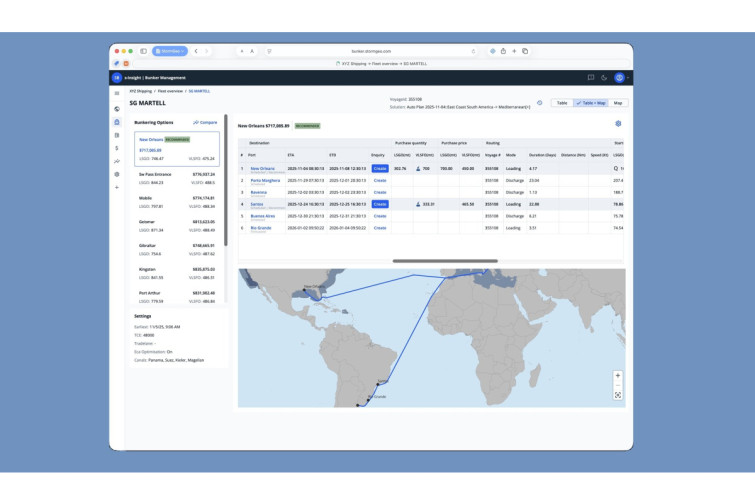Open the user avatar account menu
This screenshot has width=755, height=504.
click(x=620, y=78)
